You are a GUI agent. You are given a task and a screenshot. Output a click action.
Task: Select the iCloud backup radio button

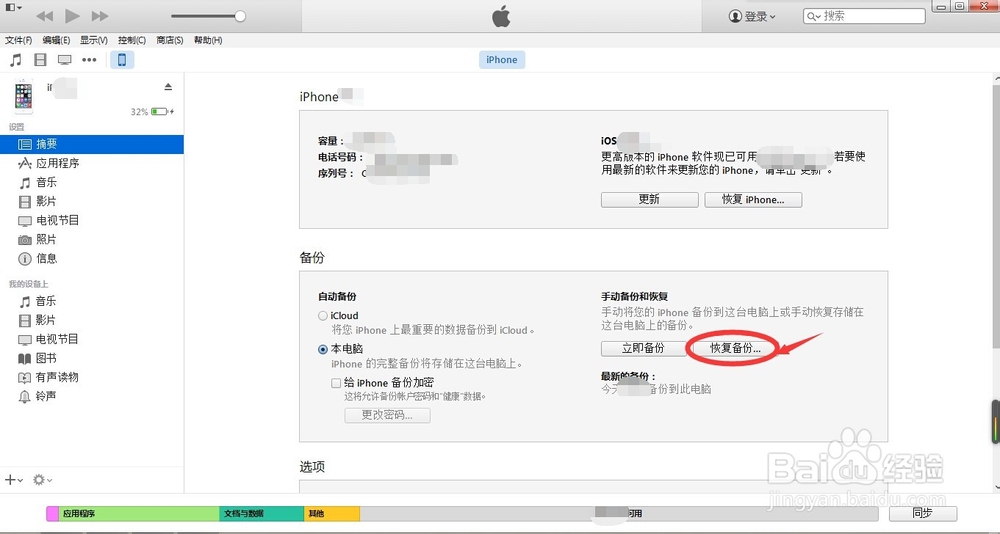323,315
